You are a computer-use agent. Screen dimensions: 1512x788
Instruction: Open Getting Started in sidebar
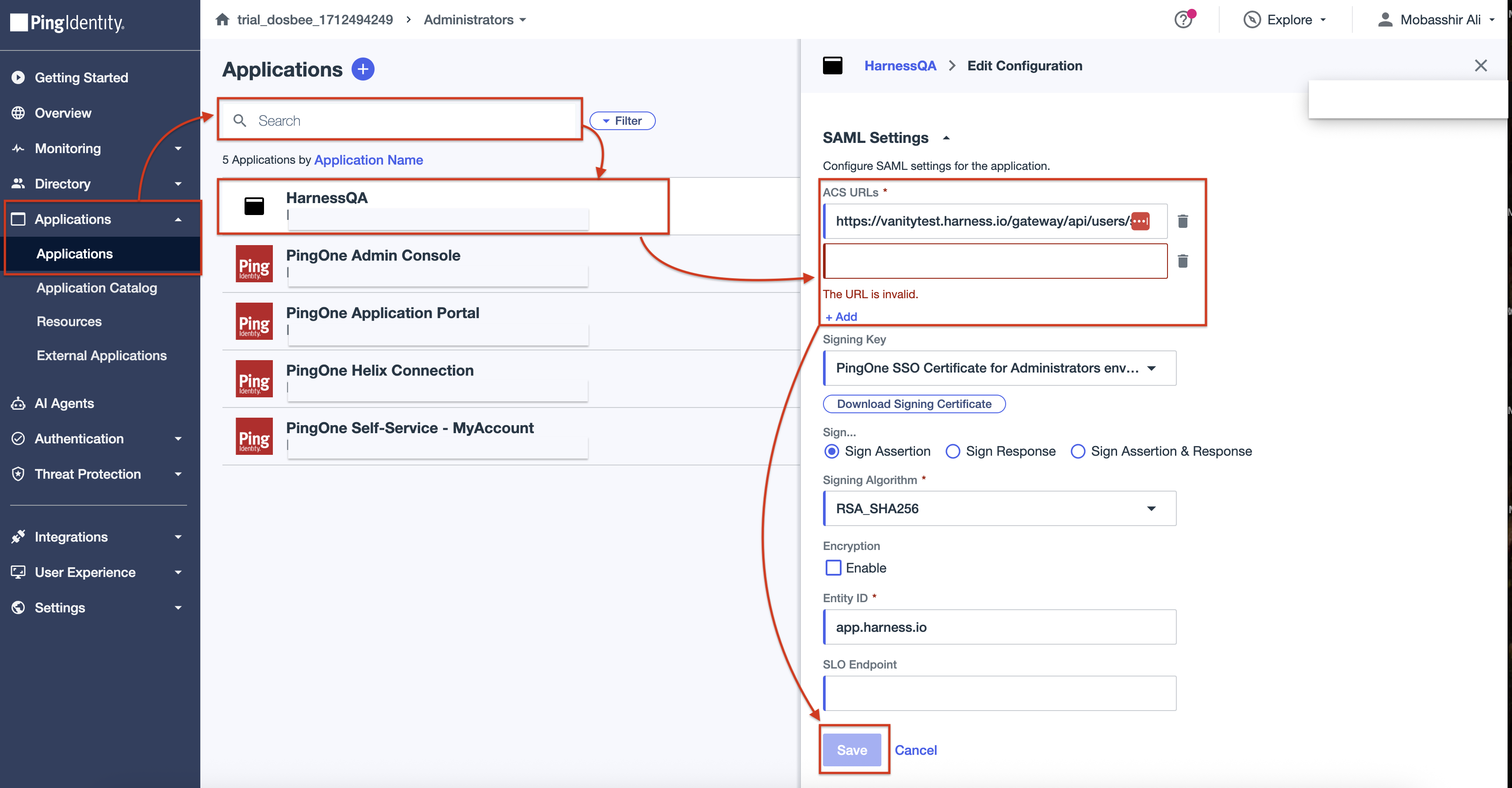pos(81,77)
